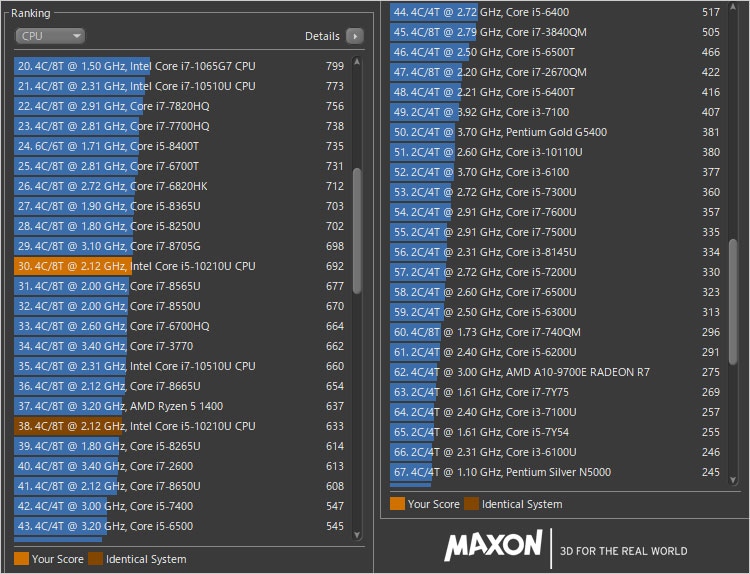Select rank 53 Core i5-7300U entry
Screen dimensions: 750x574
(556, 192)
